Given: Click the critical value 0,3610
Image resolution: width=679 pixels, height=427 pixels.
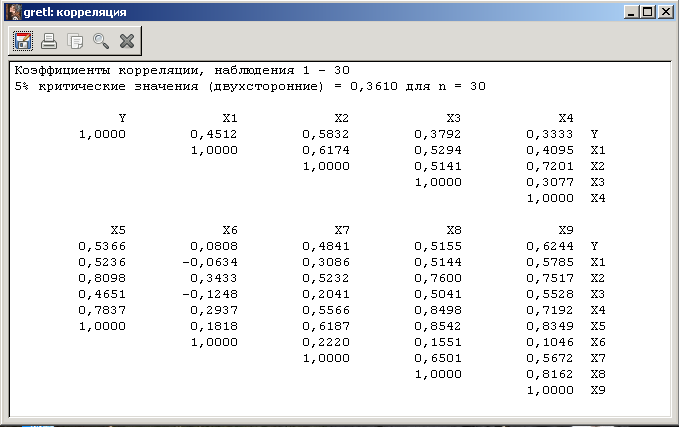Looking at the screenshot, I should [374, 86].
